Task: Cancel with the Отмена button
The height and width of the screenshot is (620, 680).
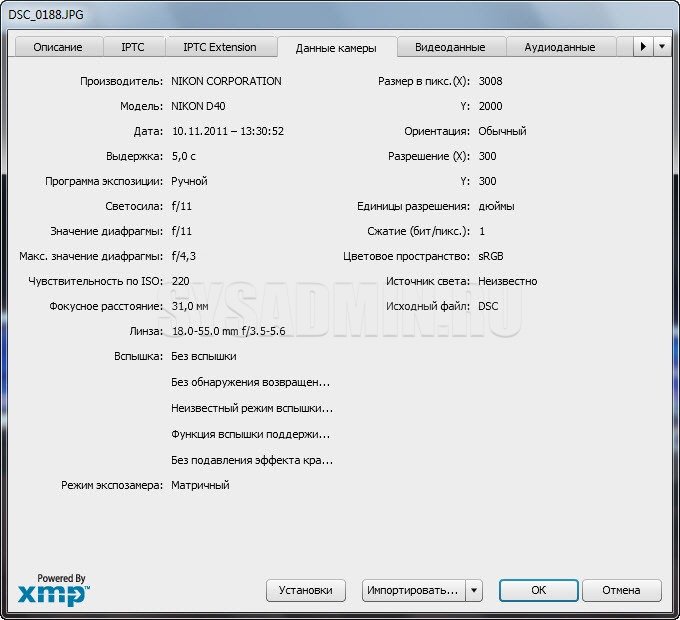Action: point(621,590)
